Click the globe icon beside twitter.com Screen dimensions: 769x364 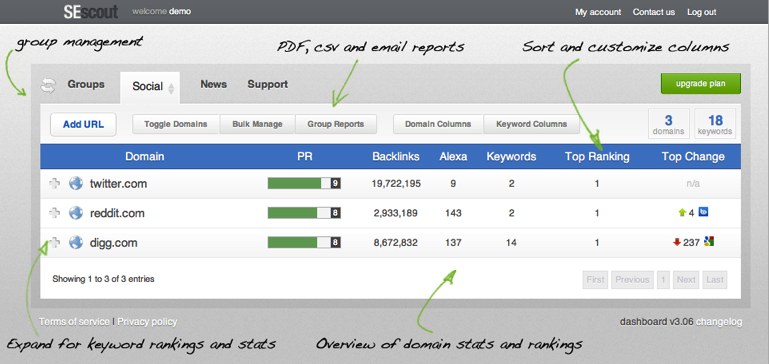pos(76,183)
